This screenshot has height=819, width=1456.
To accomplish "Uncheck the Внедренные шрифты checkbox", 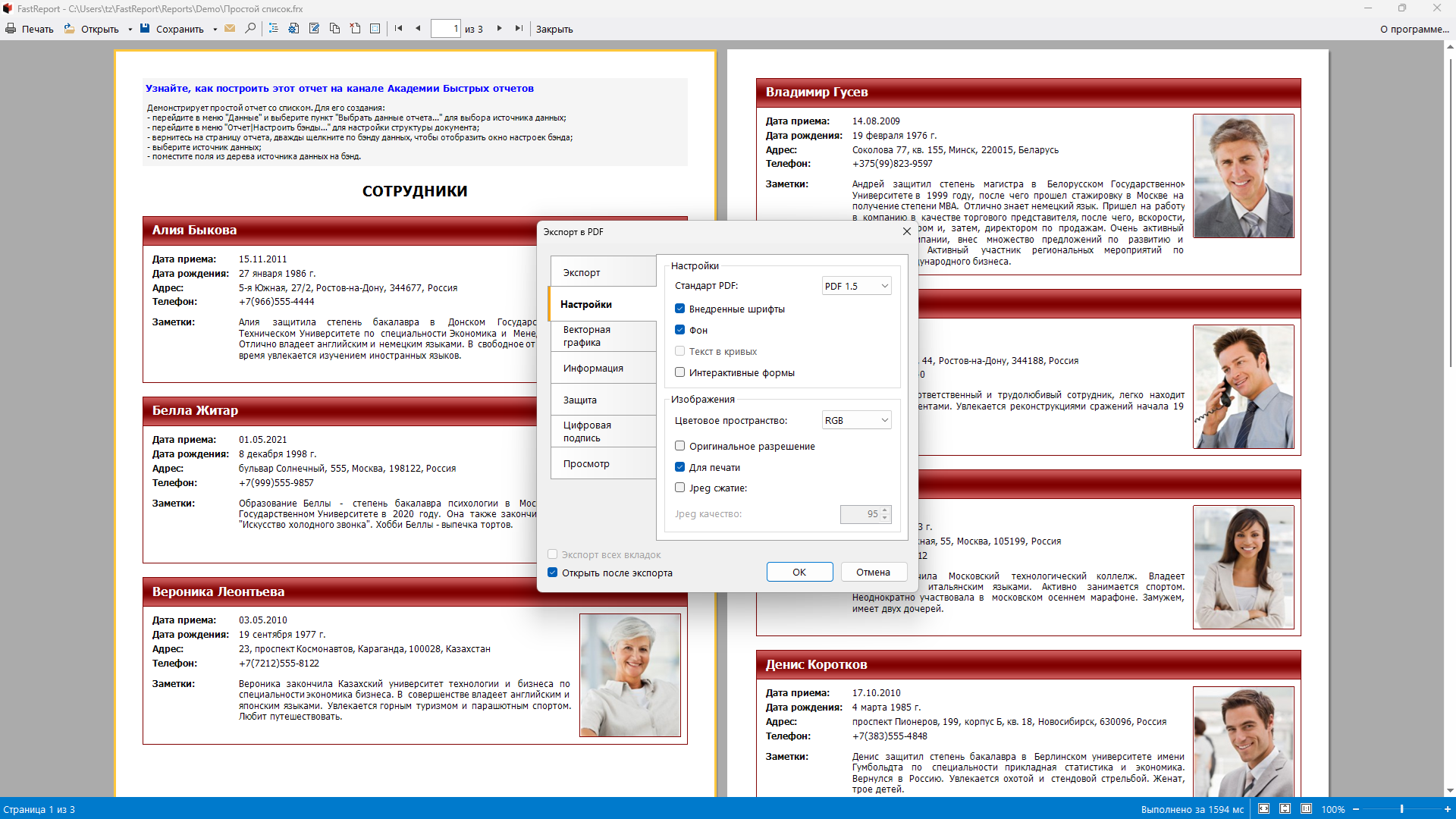I will click(x=679, y=309).
